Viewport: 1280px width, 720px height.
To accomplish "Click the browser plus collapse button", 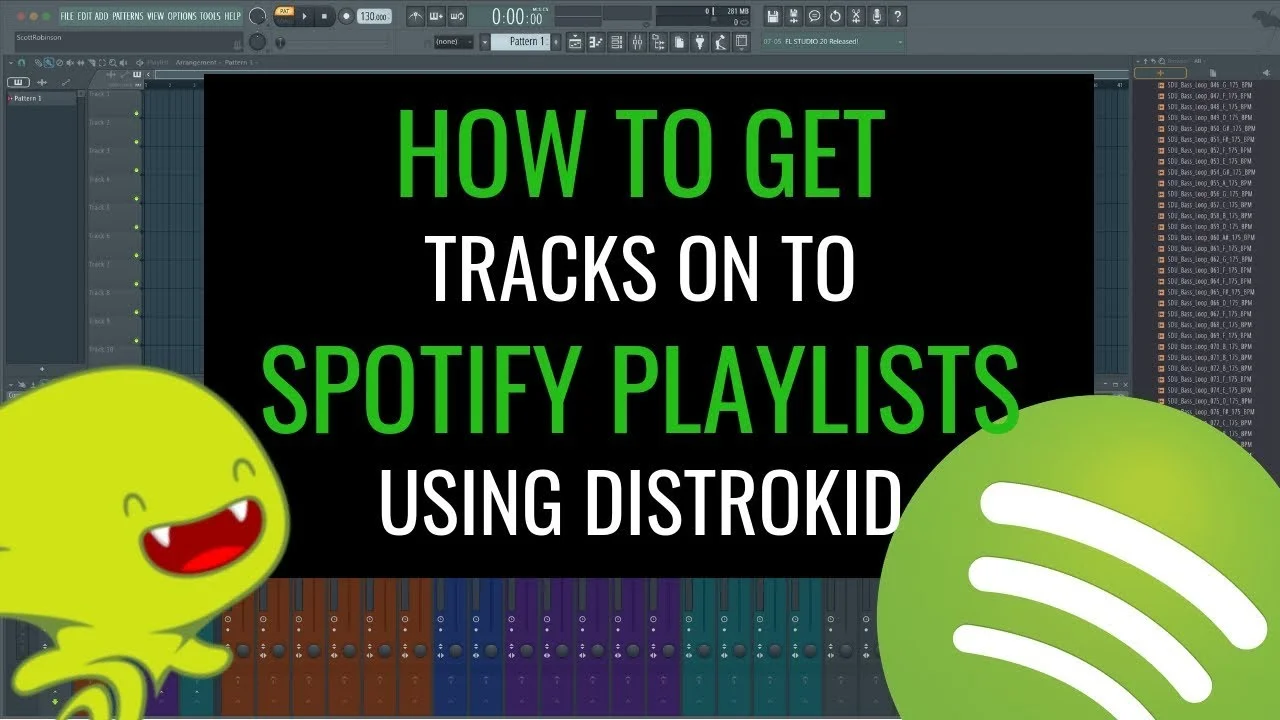I will pyautogui.click(x=1160, y=73).
